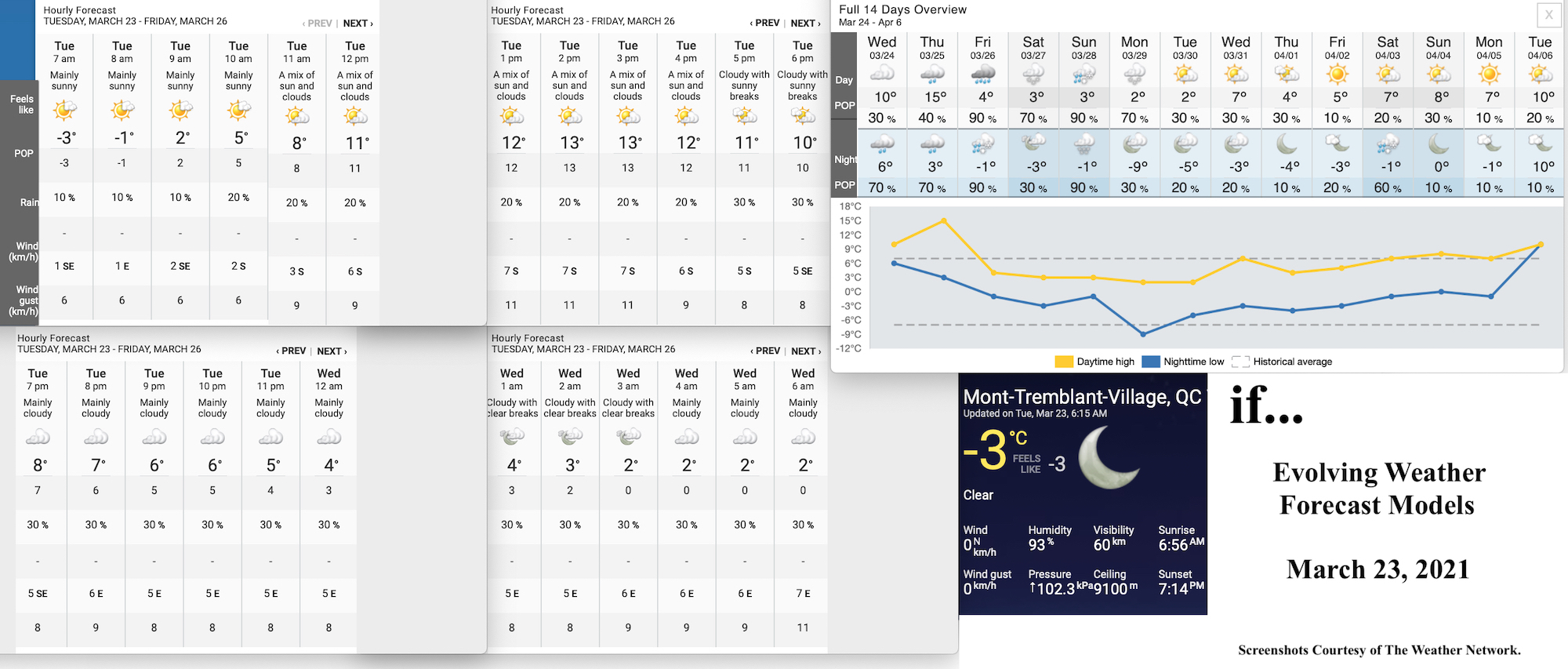Click PREV in the Tue 7 pm–12 am hourly panel
Screen dimensions: 1568x669
[291, 351]
